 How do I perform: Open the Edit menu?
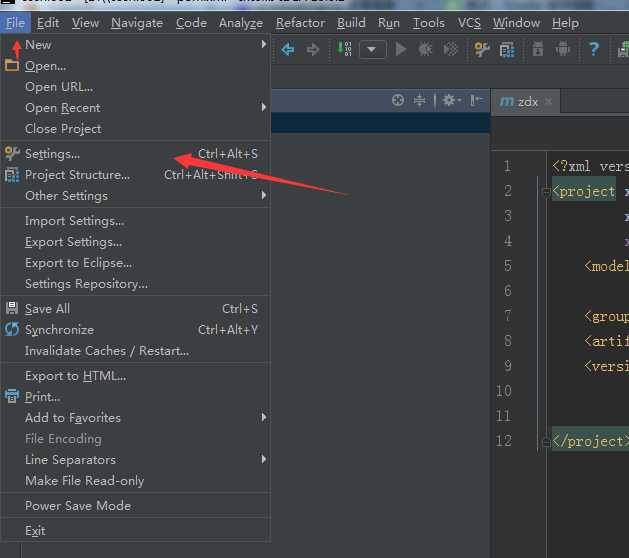[x=48, y=23]
